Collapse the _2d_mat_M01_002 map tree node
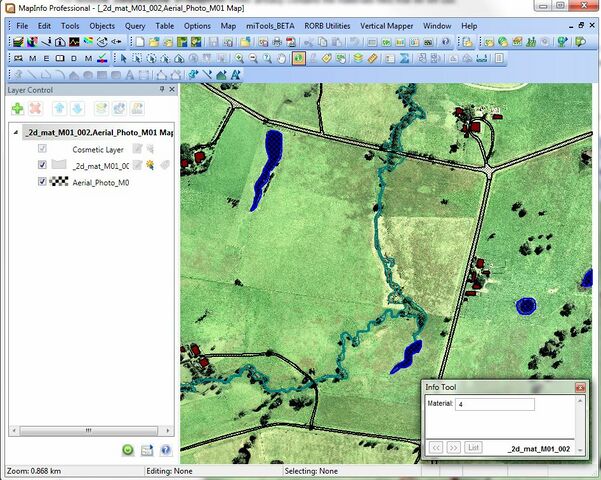The image size is (601, 480). point(17,132)
